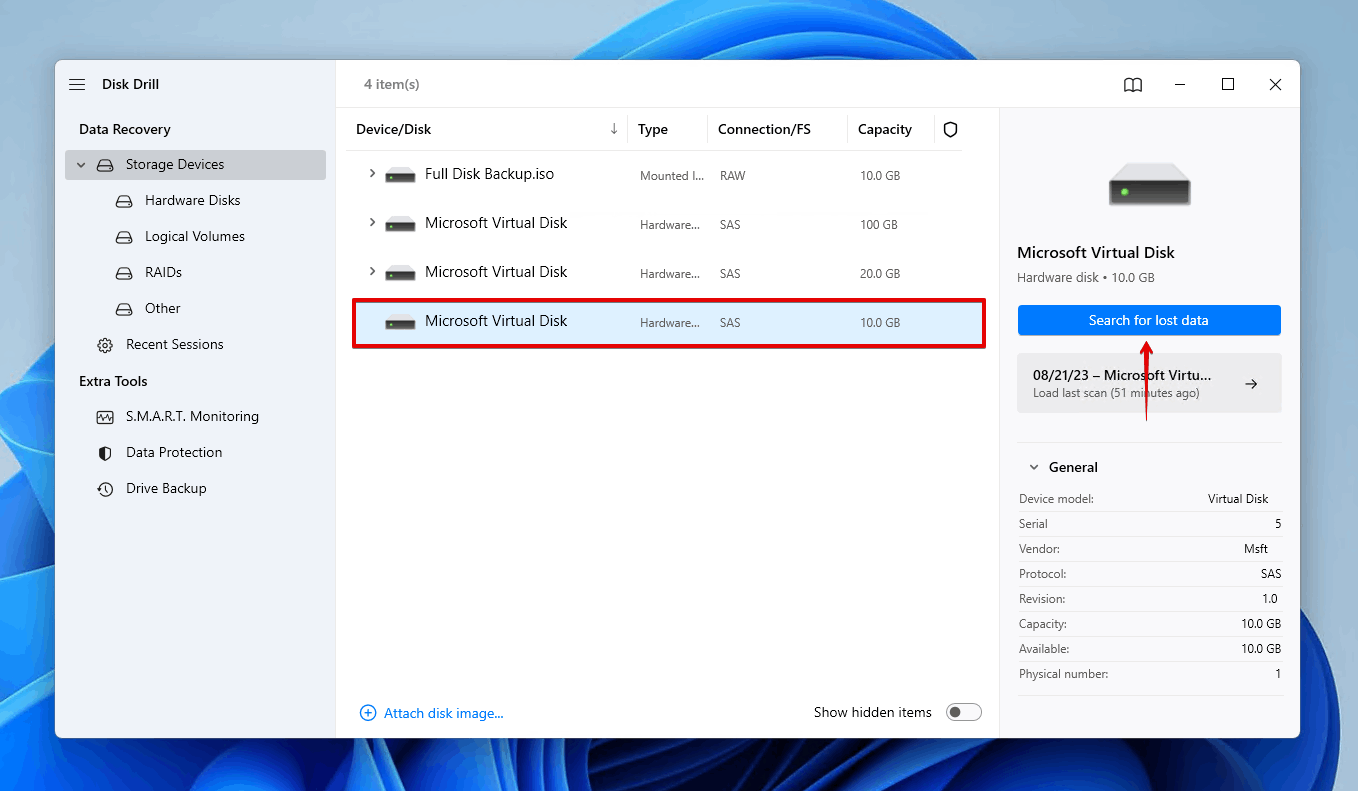1358x791 pixels.
Task: Collapse the Storage Devices tree
Action: pyautogui.click(x=81, y=165)
